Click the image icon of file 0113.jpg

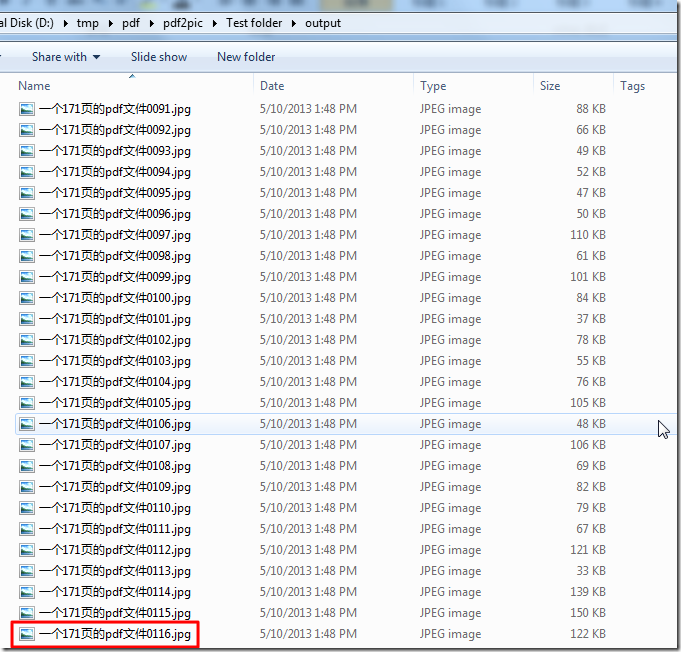26,571
